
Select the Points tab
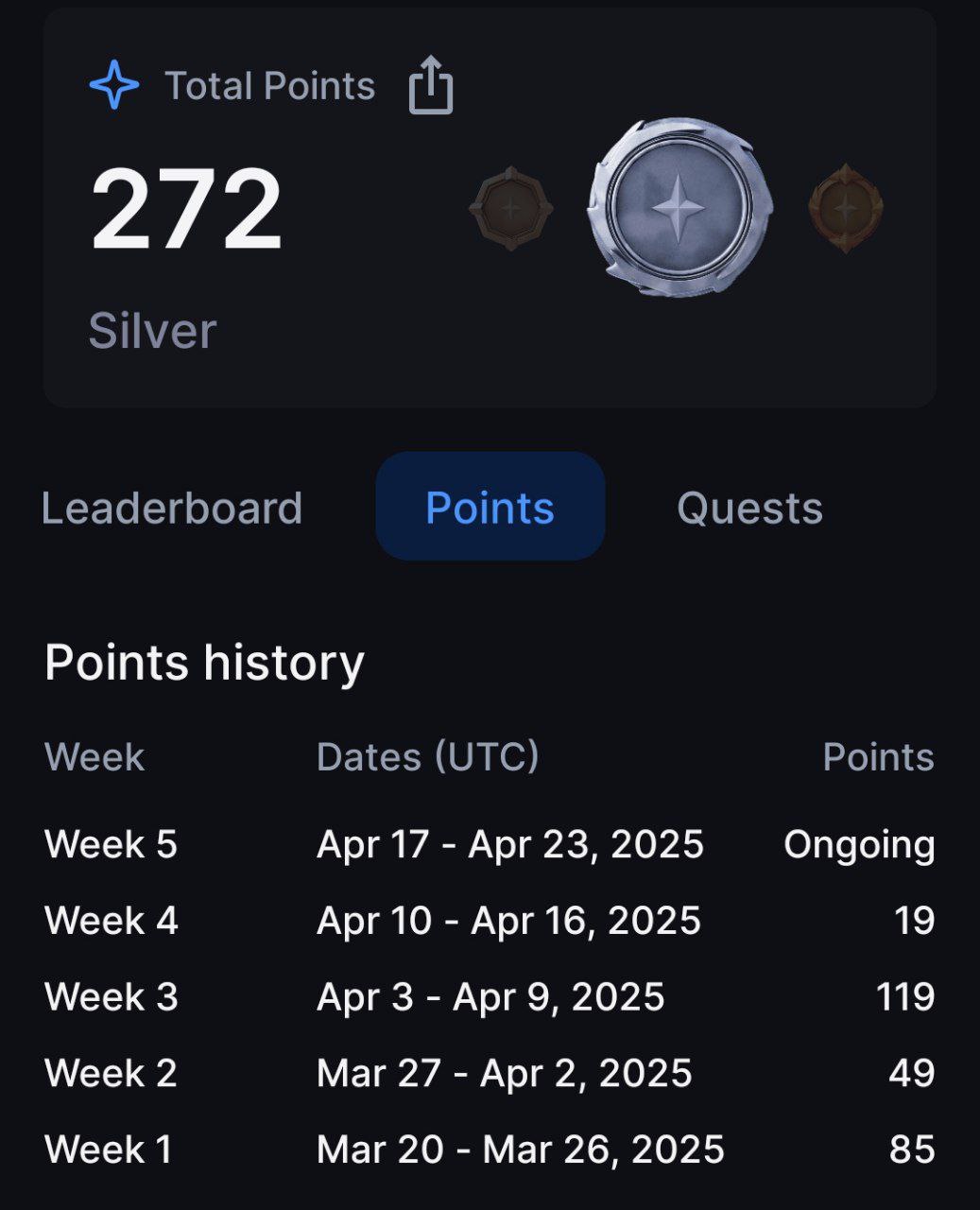(x=490, y=507)
